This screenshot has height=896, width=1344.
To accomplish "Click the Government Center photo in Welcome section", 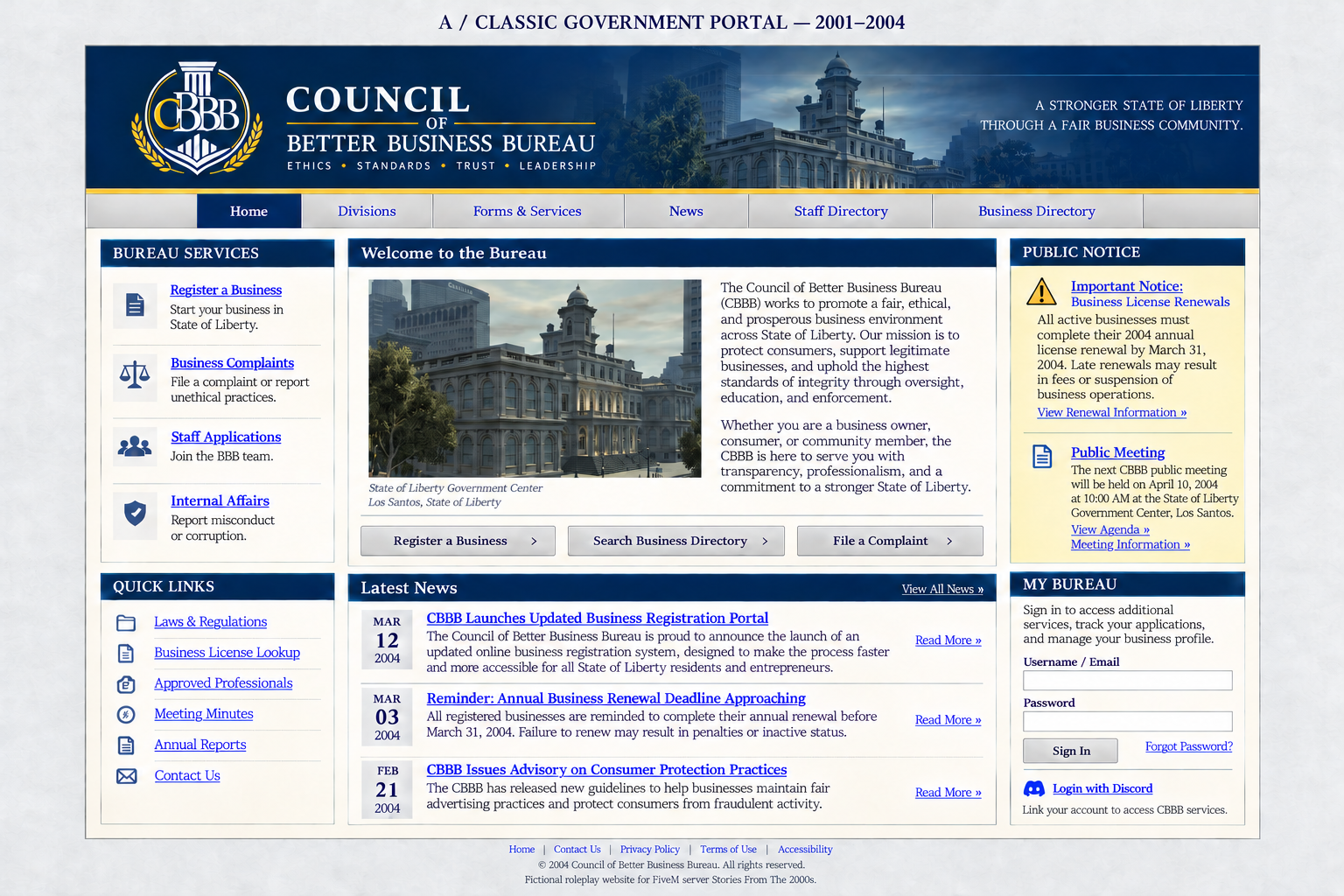I will tap(535, 378).
